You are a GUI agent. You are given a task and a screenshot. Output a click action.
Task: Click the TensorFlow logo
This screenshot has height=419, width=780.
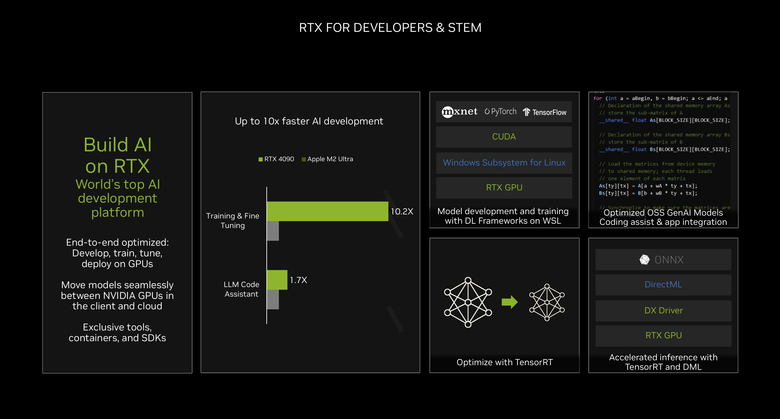545,112
